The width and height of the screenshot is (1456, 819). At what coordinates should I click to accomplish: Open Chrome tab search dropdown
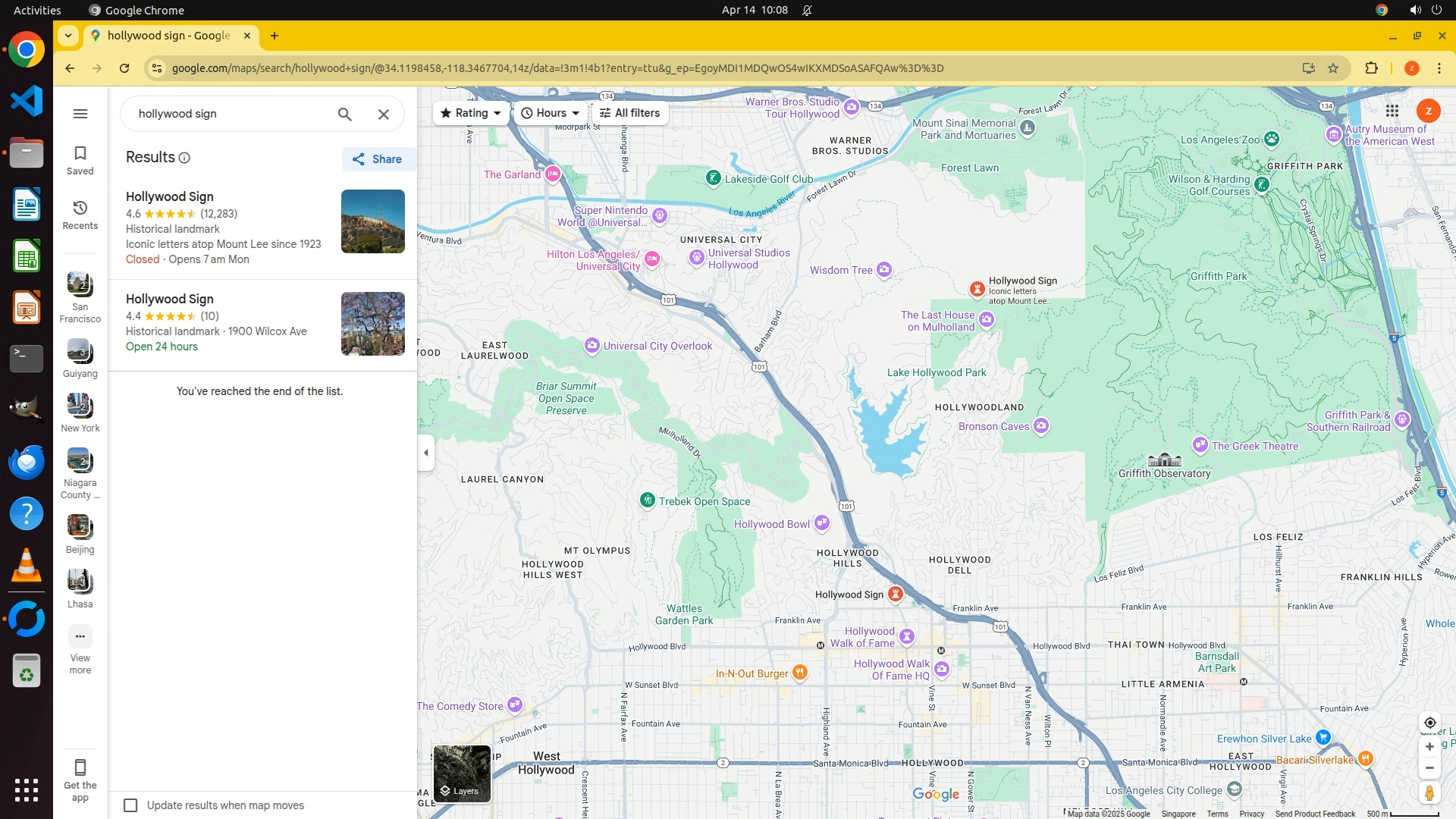point(68,36)
